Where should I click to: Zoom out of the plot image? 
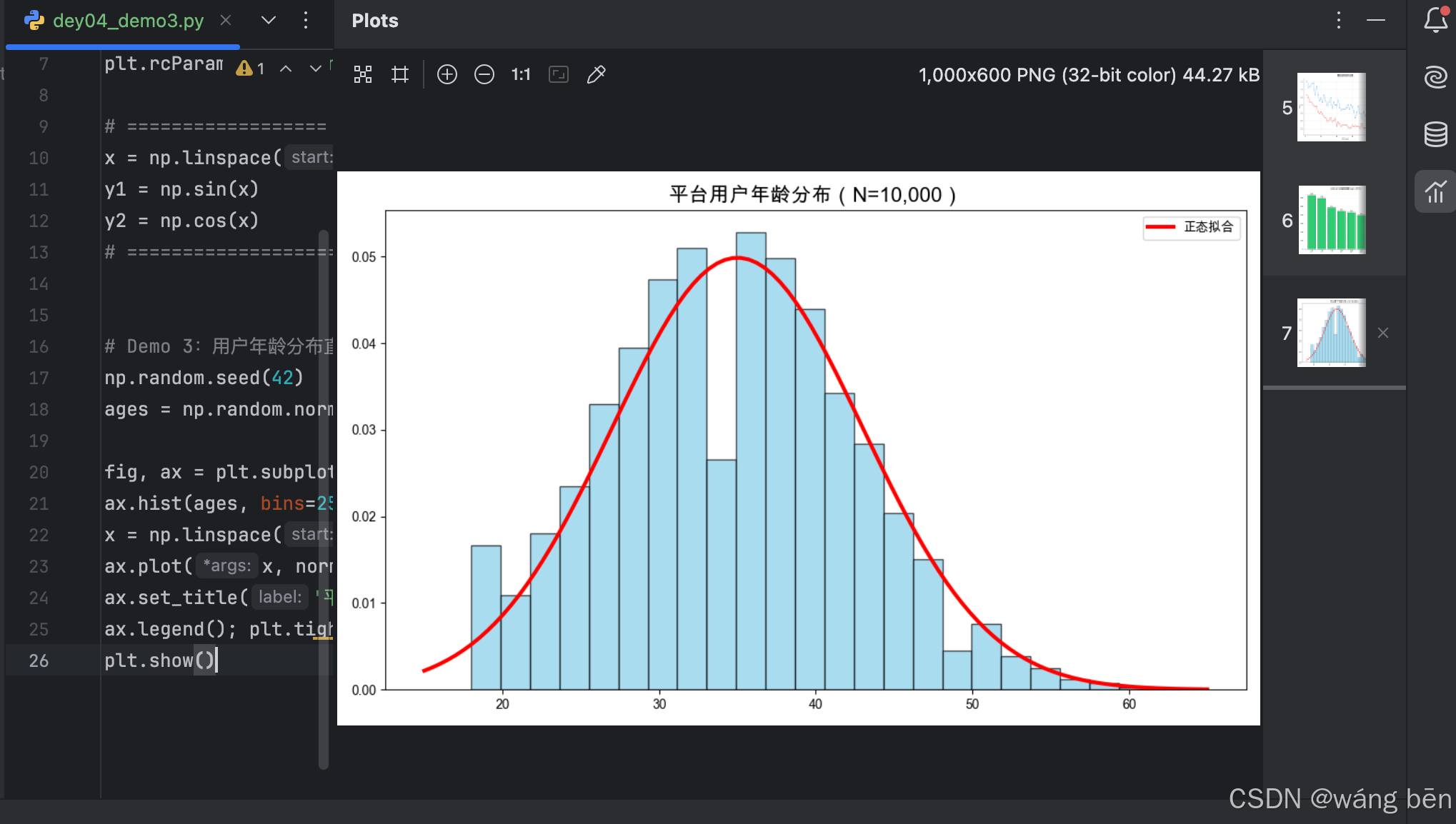pyautogui.click(x=484, y=74)
